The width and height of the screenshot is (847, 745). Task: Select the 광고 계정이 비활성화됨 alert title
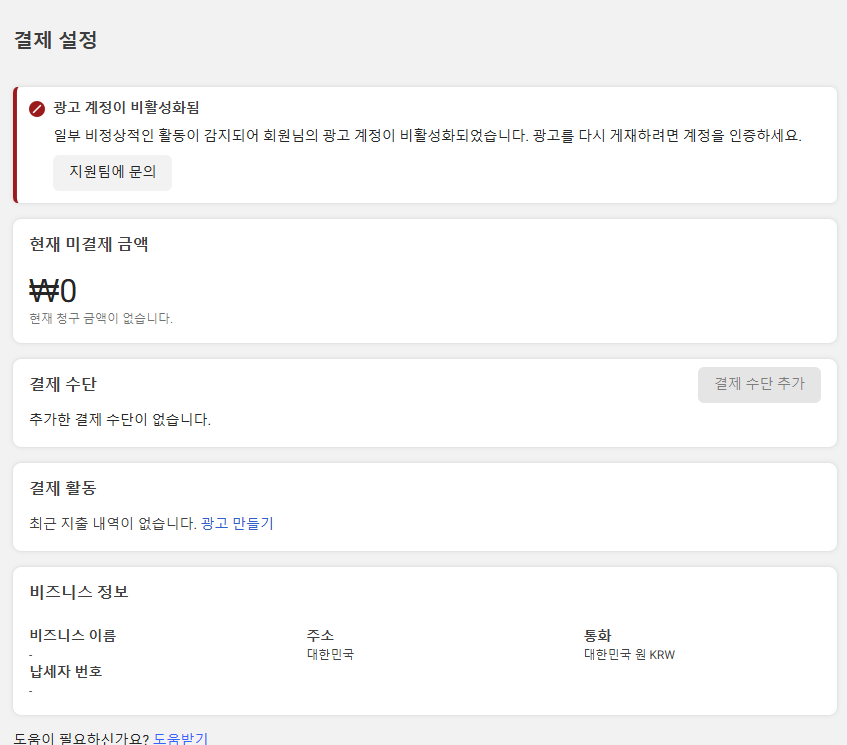point(126,108)
